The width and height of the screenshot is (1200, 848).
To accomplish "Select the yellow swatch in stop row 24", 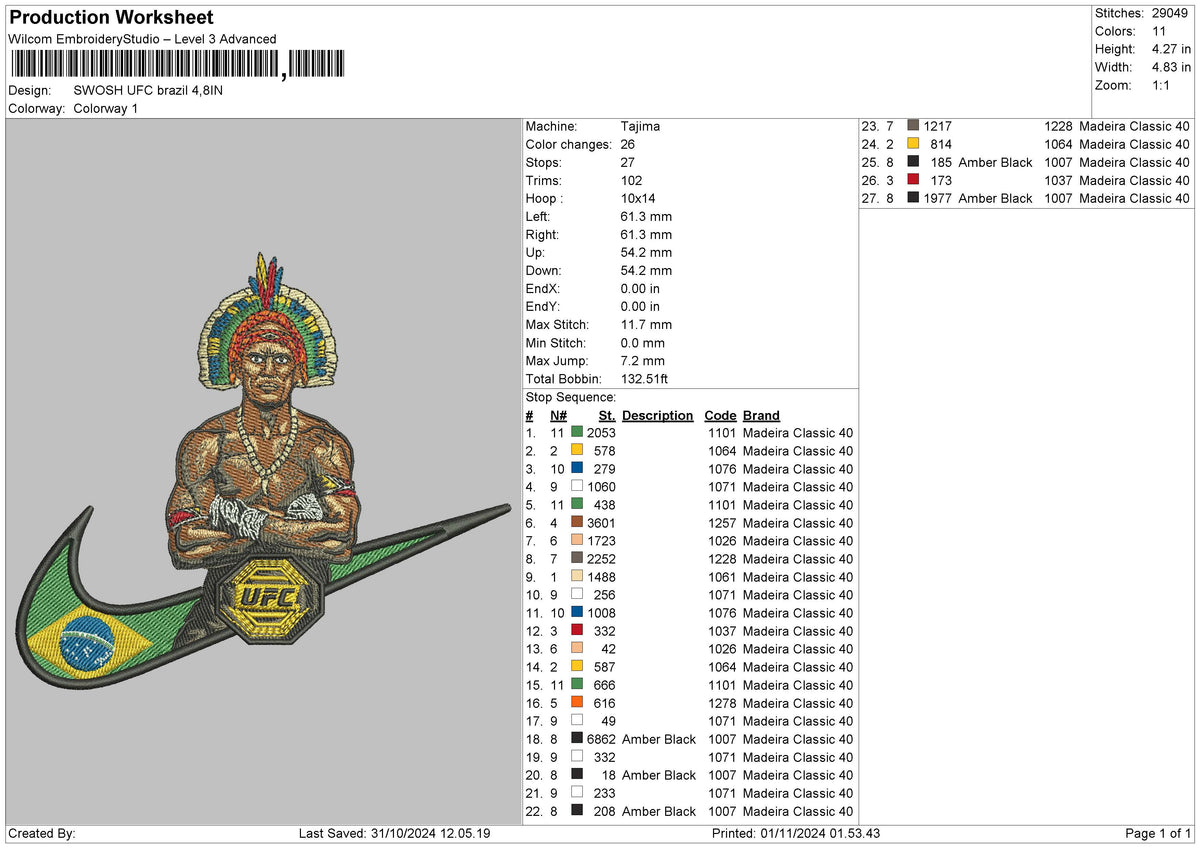I will point(913,144).
